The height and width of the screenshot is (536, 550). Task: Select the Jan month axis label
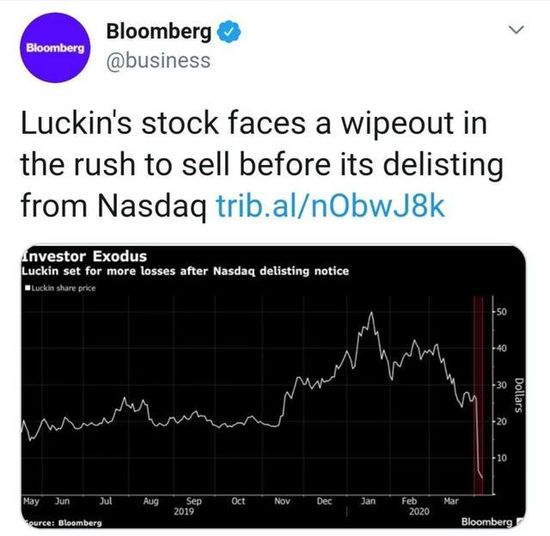point(368,501)
